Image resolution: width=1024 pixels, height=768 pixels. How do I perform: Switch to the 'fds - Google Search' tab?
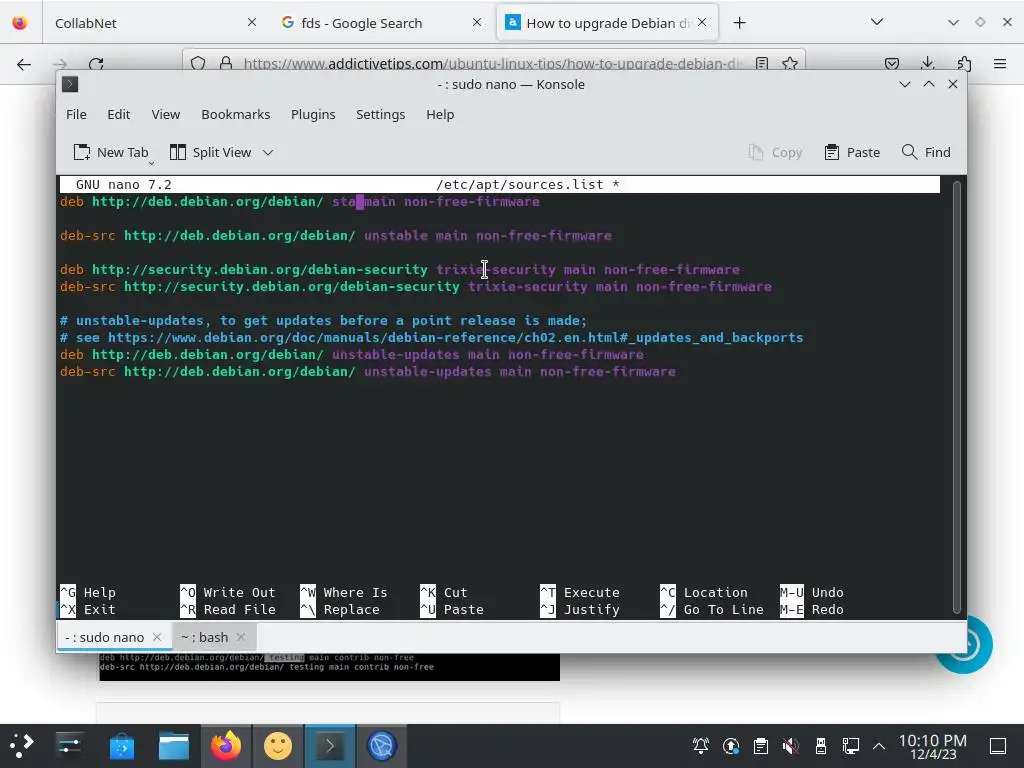(380, 23)
